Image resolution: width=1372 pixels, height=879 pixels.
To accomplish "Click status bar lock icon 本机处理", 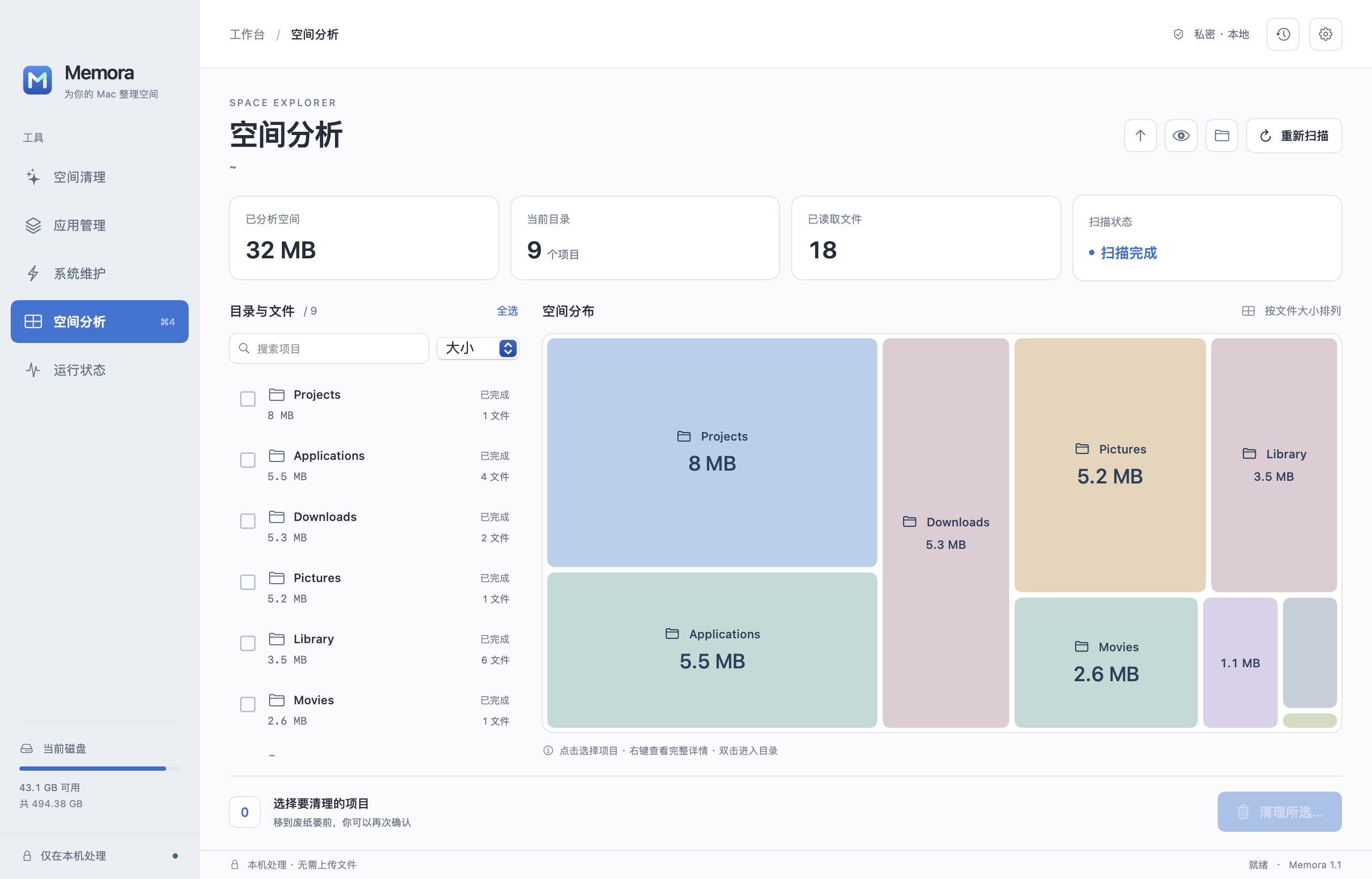I will (x=235, y=865).
